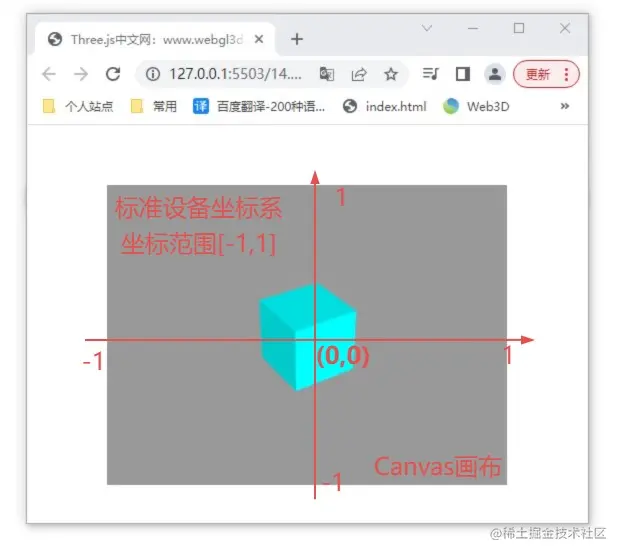The height and width of the screenshot is (556, 622).
Task: Open the Google Translate page icon
Action: 326,74
